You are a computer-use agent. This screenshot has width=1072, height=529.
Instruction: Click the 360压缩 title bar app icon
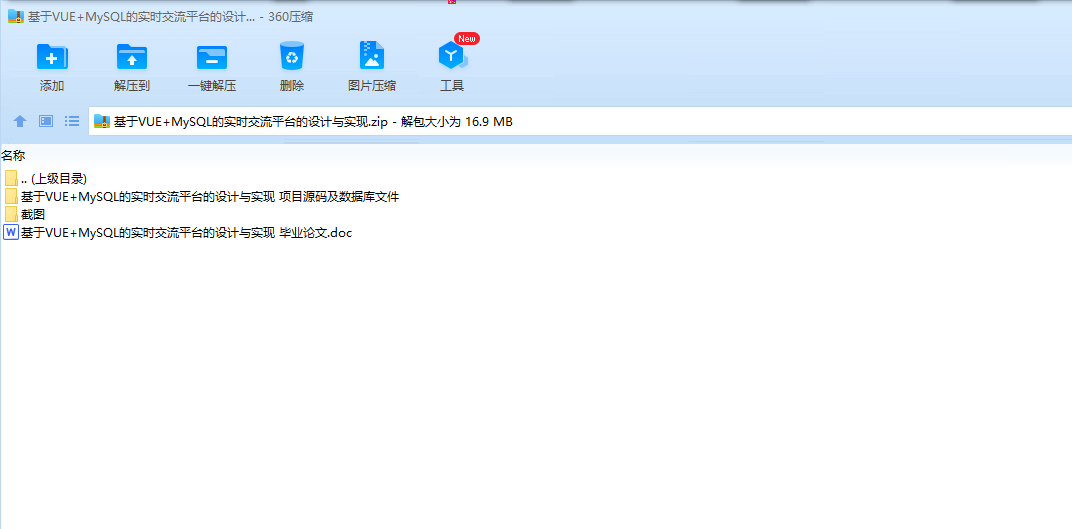[16, 17]
